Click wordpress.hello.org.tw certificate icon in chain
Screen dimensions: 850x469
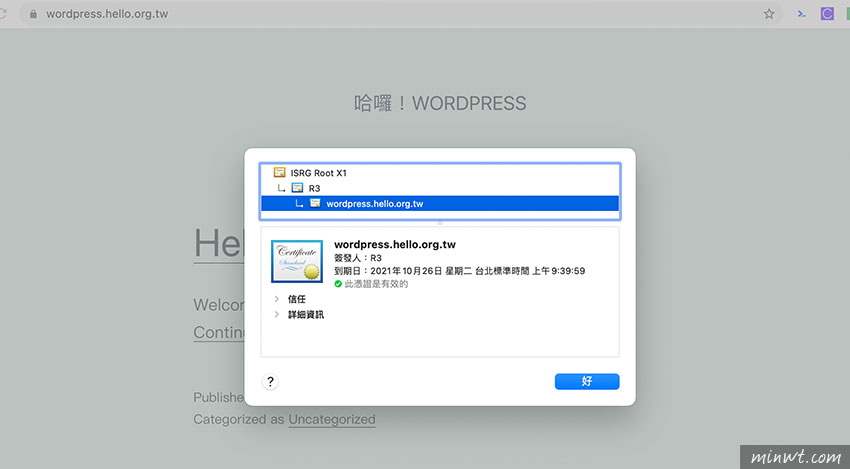[x=315, y=203]
